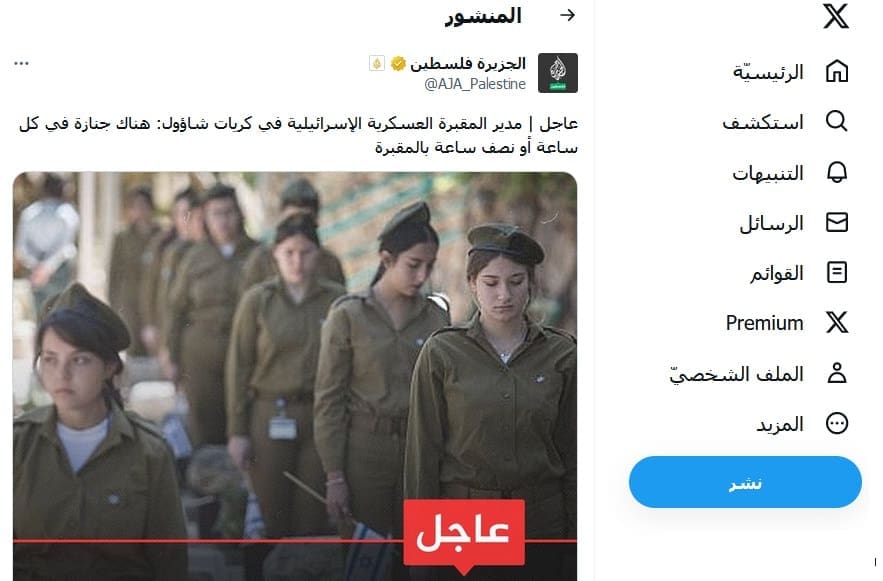Select استكشف menu item
Screen dimensions: 883x581
(x=763, y=122)
